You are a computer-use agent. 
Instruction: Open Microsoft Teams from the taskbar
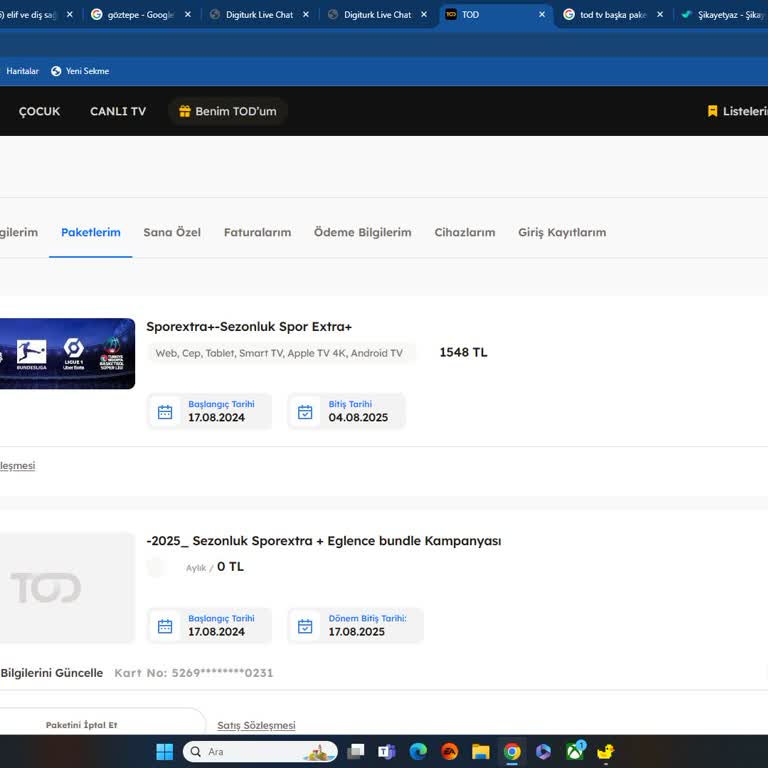(x=386, y=751)
